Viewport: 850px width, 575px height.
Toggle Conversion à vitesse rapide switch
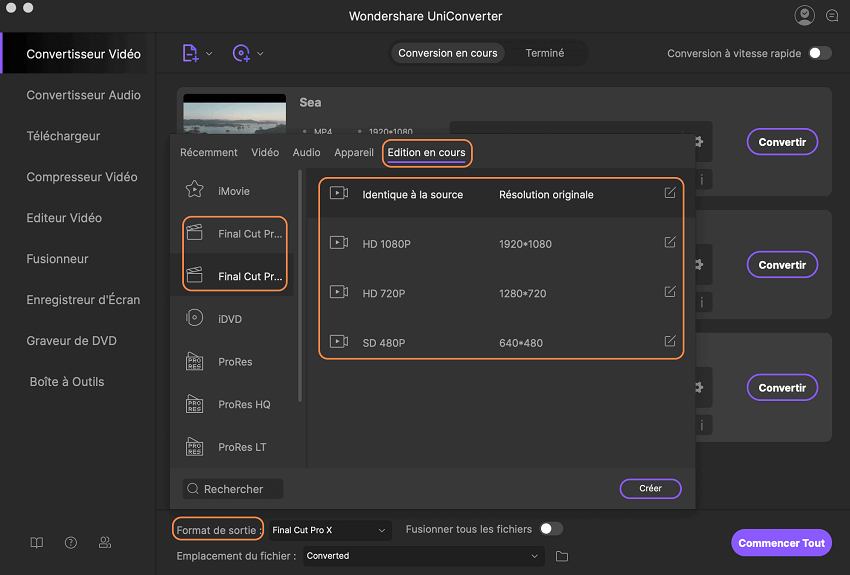(x=820, y=53)
